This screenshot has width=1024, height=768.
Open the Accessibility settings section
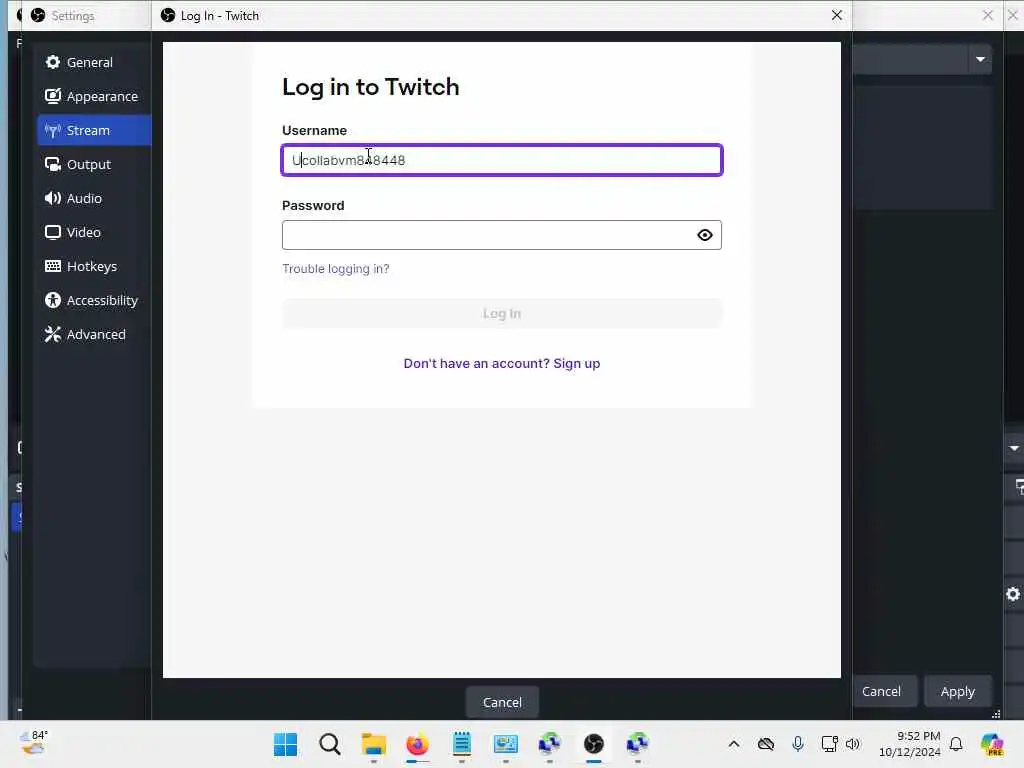pyautogui.click(x=94, y=300)
